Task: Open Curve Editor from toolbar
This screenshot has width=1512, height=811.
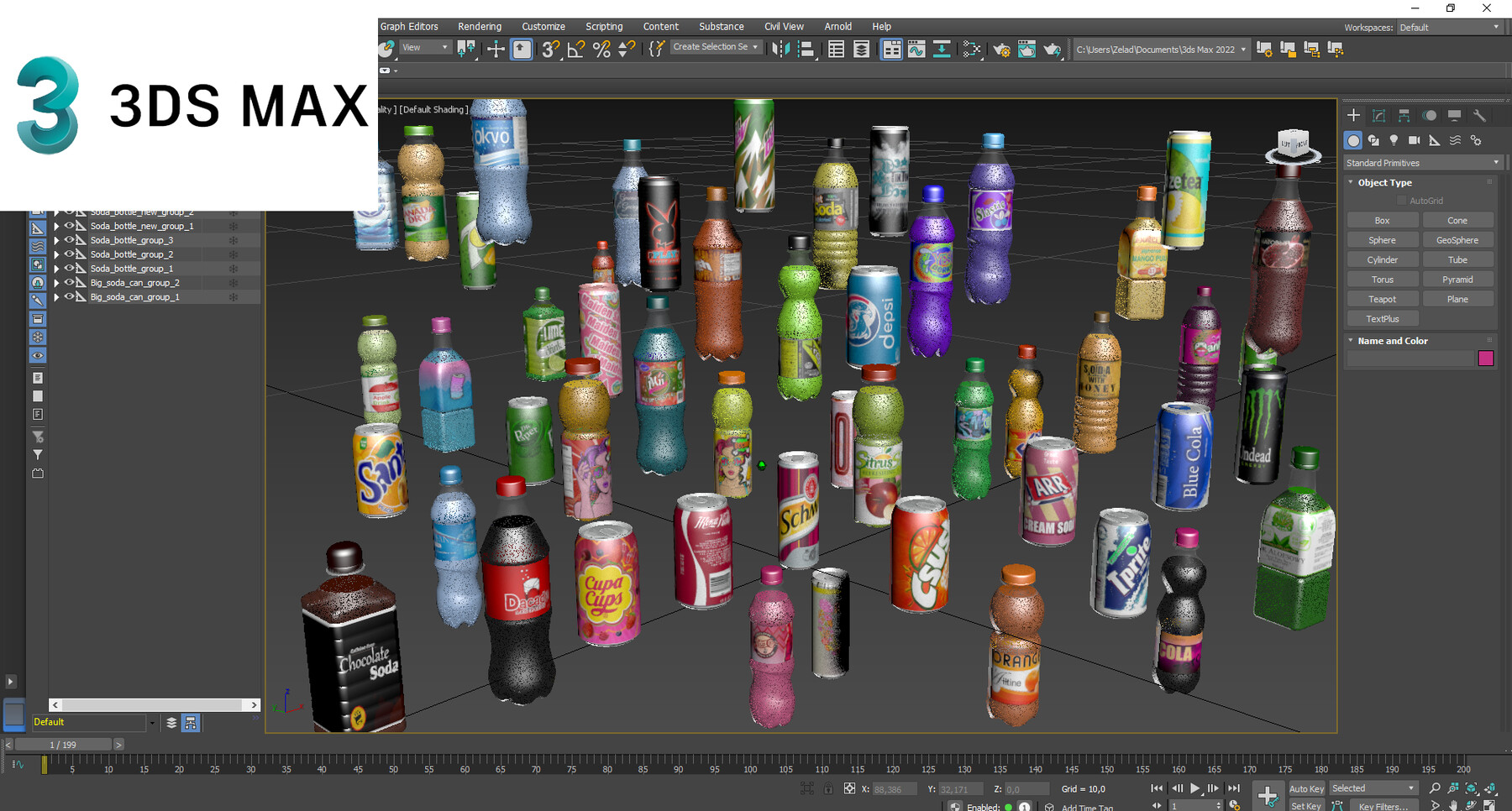Action: [x=916, y=49]
